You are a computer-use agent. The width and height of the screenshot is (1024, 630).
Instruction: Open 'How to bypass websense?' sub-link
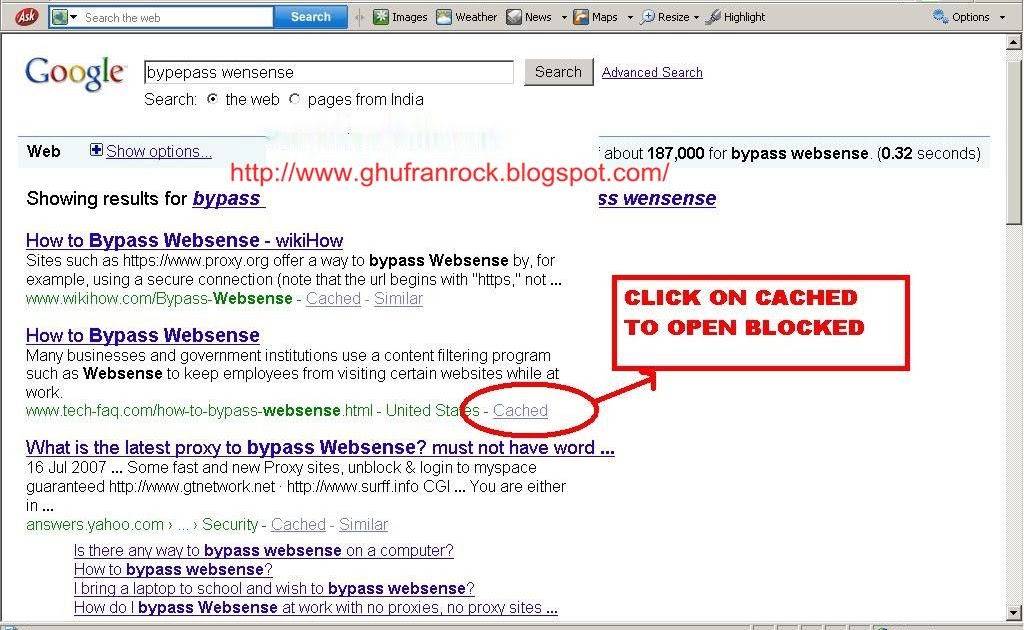pos(173,569)
